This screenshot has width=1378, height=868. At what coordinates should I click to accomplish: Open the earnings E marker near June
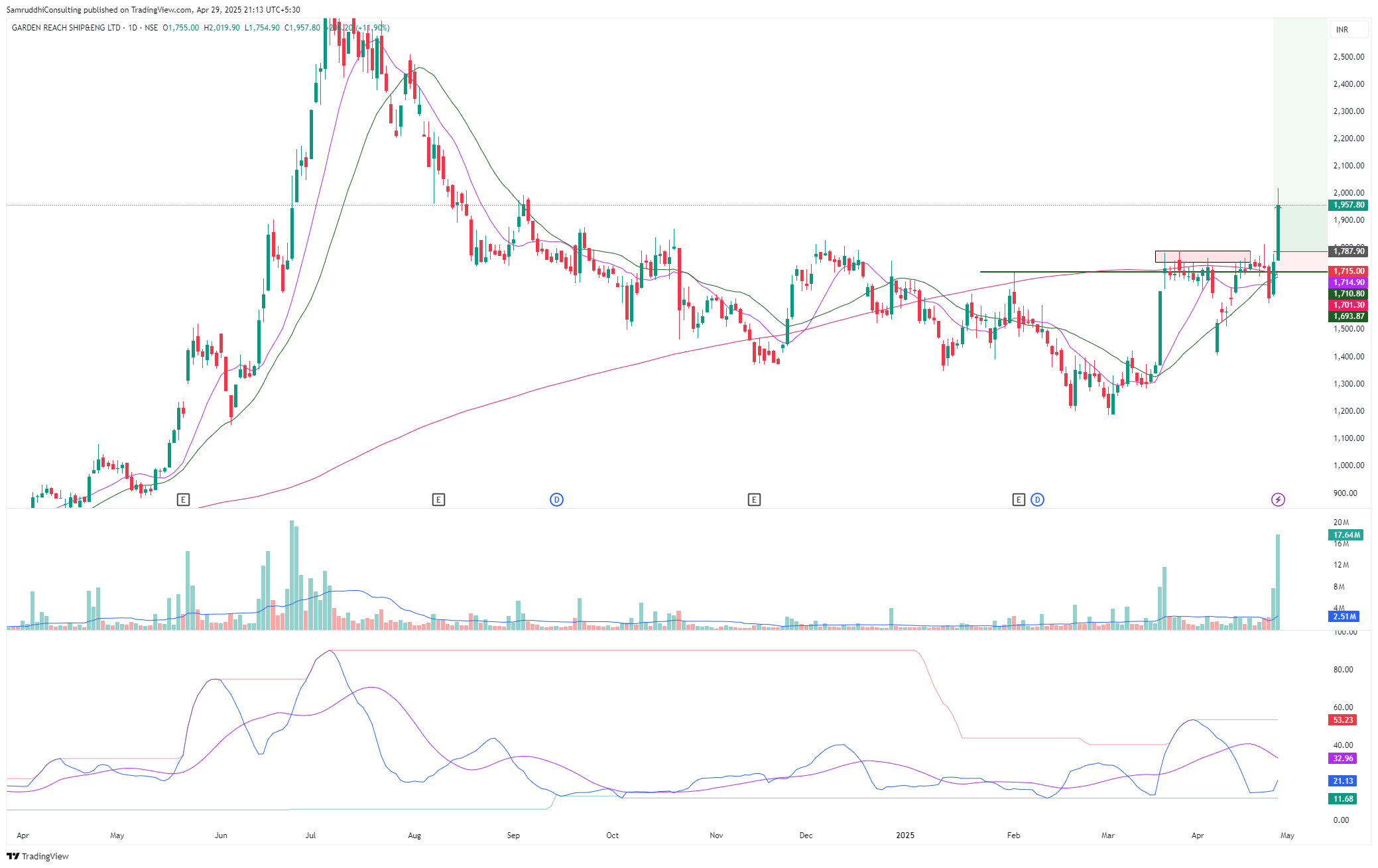[184, 499]
